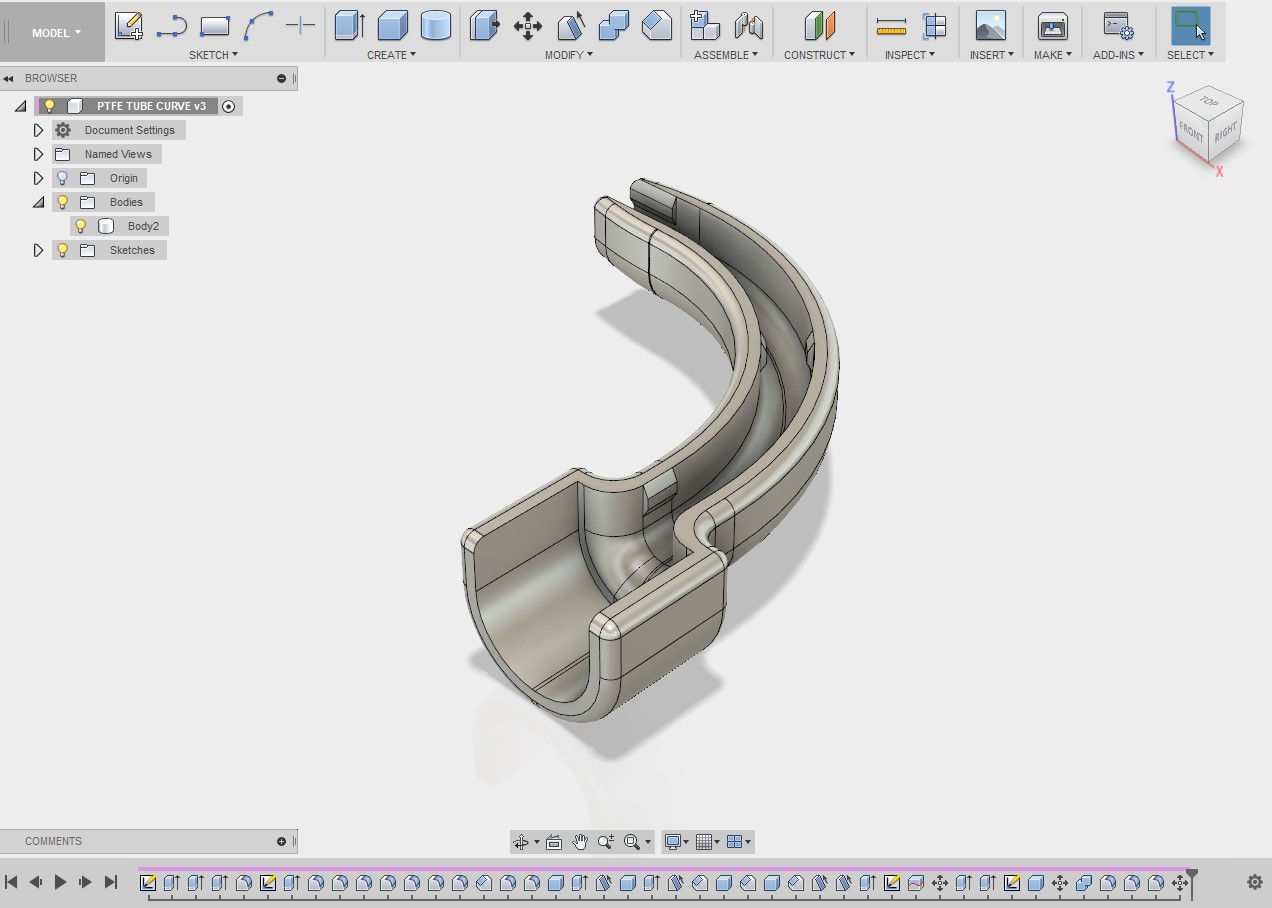The image size is (1272, 908).
Task: Create a Box primitive
Action: point(393,26)
